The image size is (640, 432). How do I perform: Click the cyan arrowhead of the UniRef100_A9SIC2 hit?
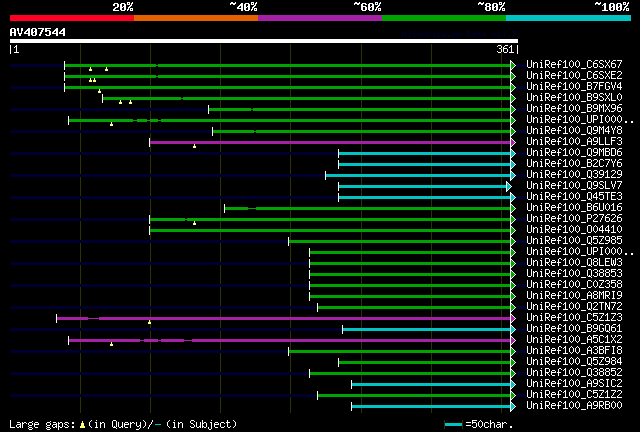coord(513,385)
